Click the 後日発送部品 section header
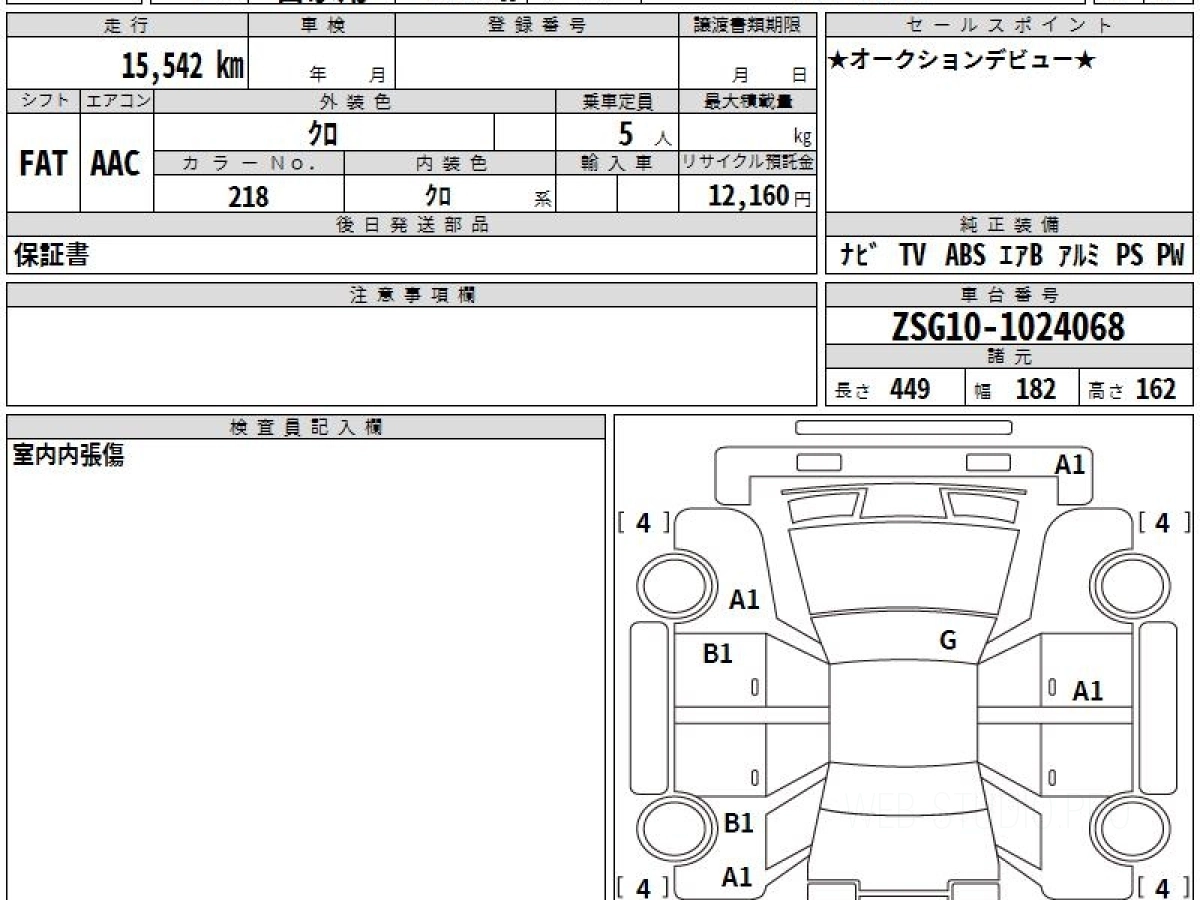This screenshot has height=900, width=1200. 412,225
